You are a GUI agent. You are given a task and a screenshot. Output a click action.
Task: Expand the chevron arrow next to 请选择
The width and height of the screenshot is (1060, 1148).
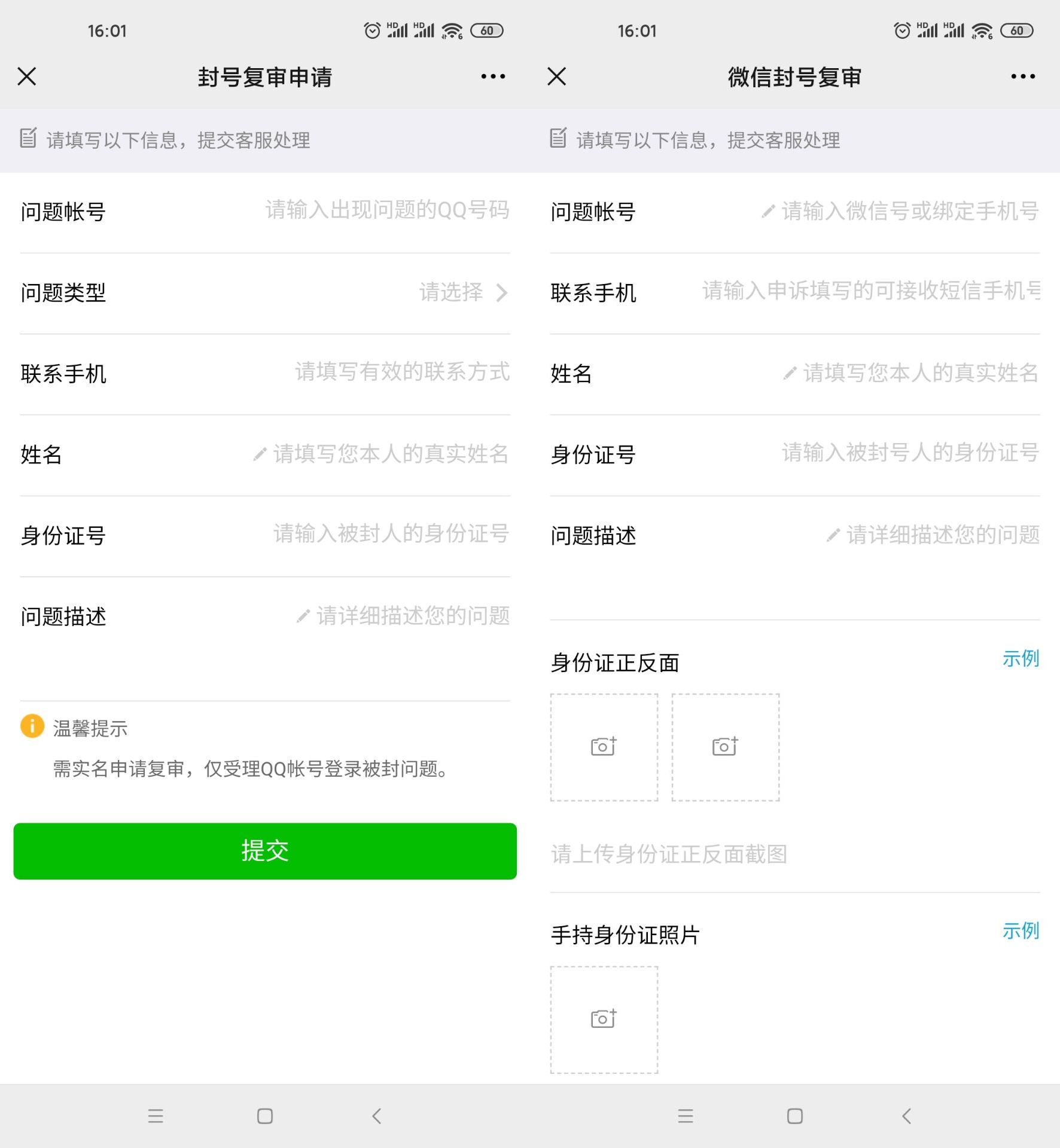click(502, 293)
